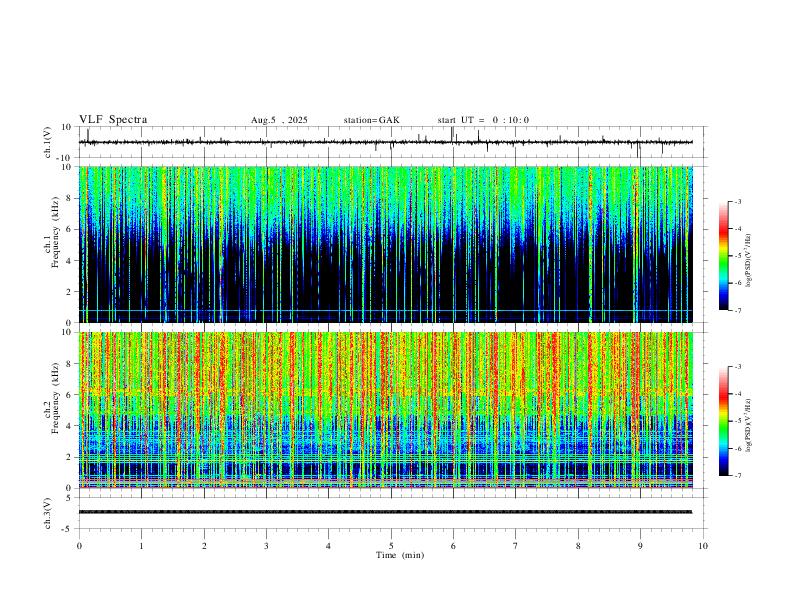Image resolution: width=792 pixels, height=612 pixels.
Task: Click the time-axis tick label '8'
Action: 578,546
